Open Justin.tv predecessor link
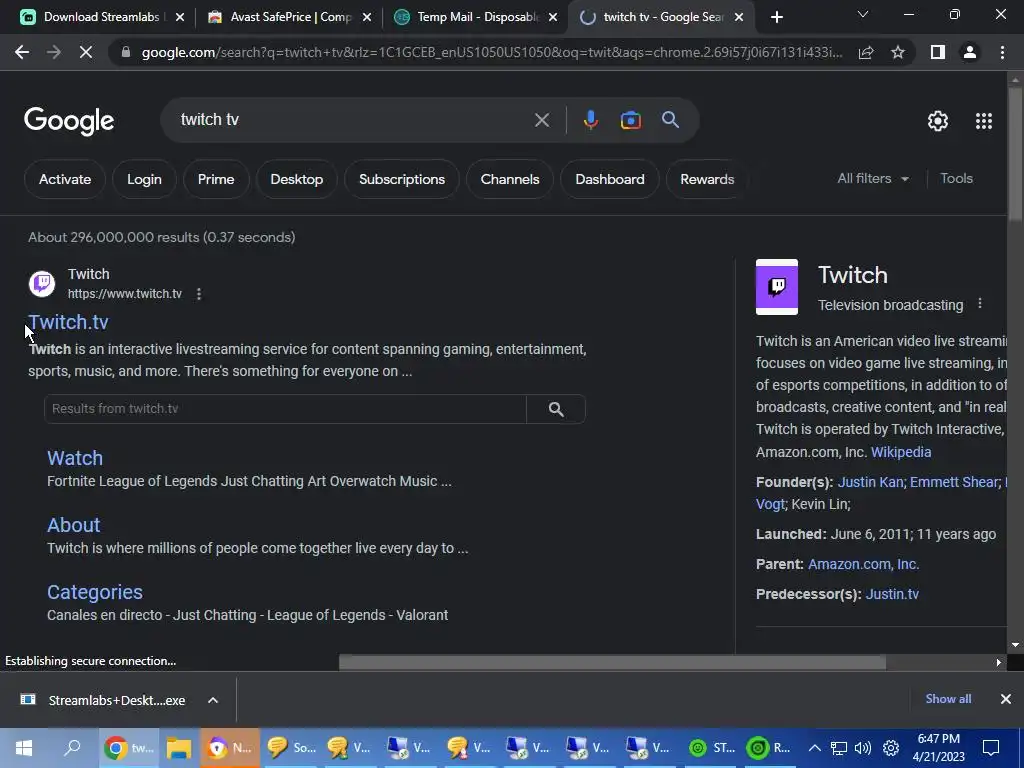The height and width of the screenshot is (768, 1024). coord(892,594)
